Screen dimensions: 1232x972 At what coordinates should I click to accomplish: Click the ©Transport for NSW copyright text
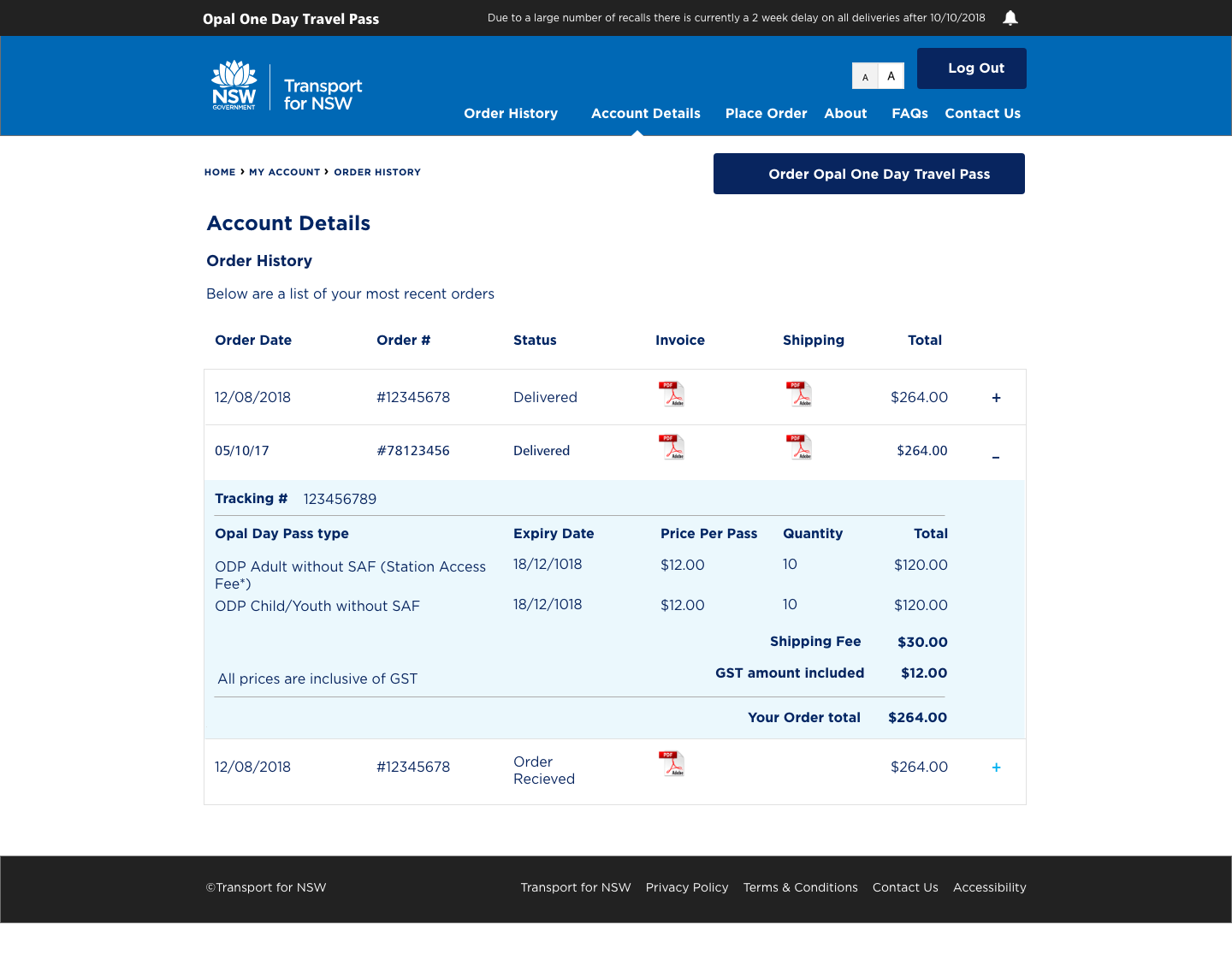click(266, 887)
